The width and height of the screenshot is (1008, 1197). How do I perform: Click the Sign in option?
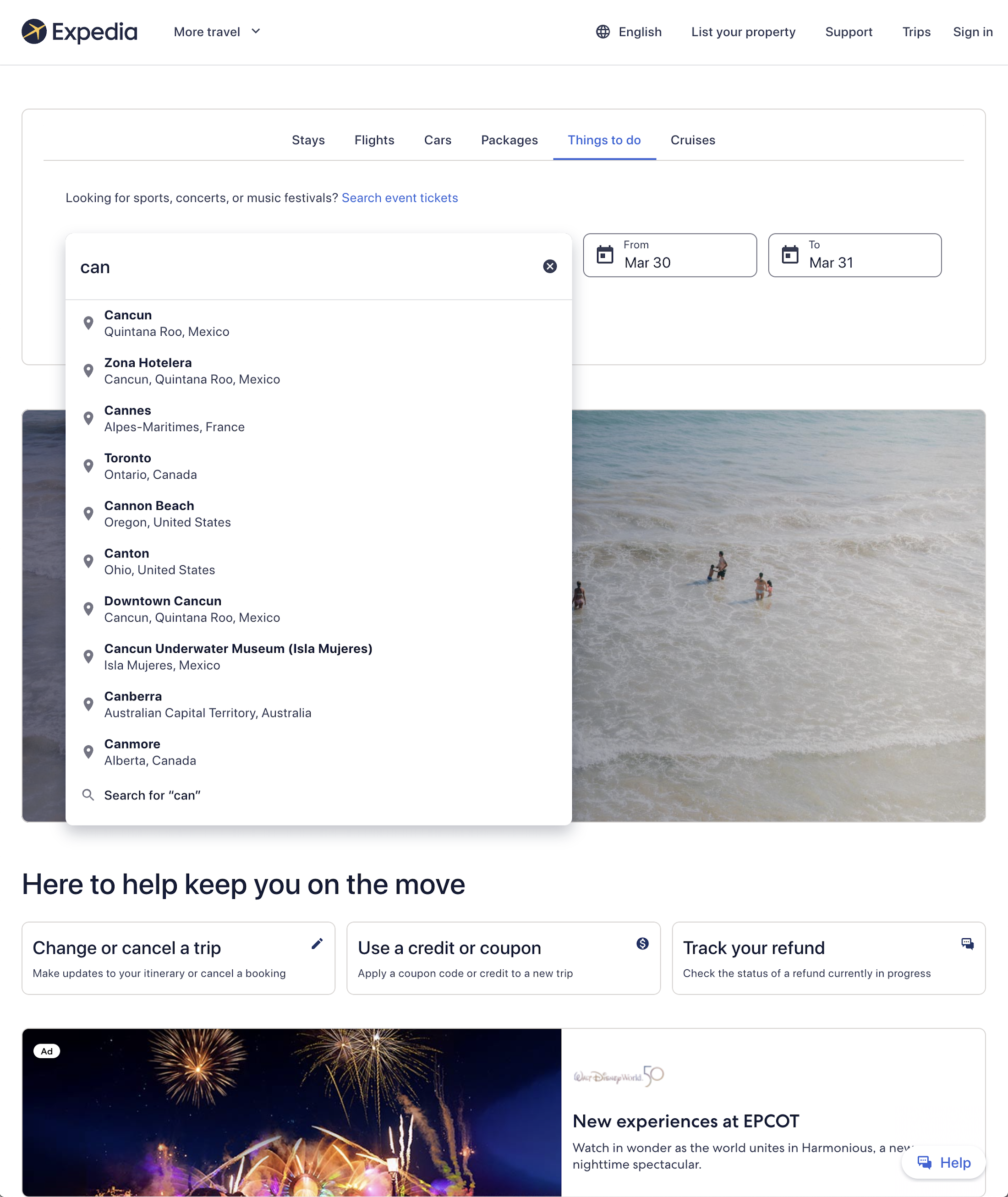[x=972, y=33]
